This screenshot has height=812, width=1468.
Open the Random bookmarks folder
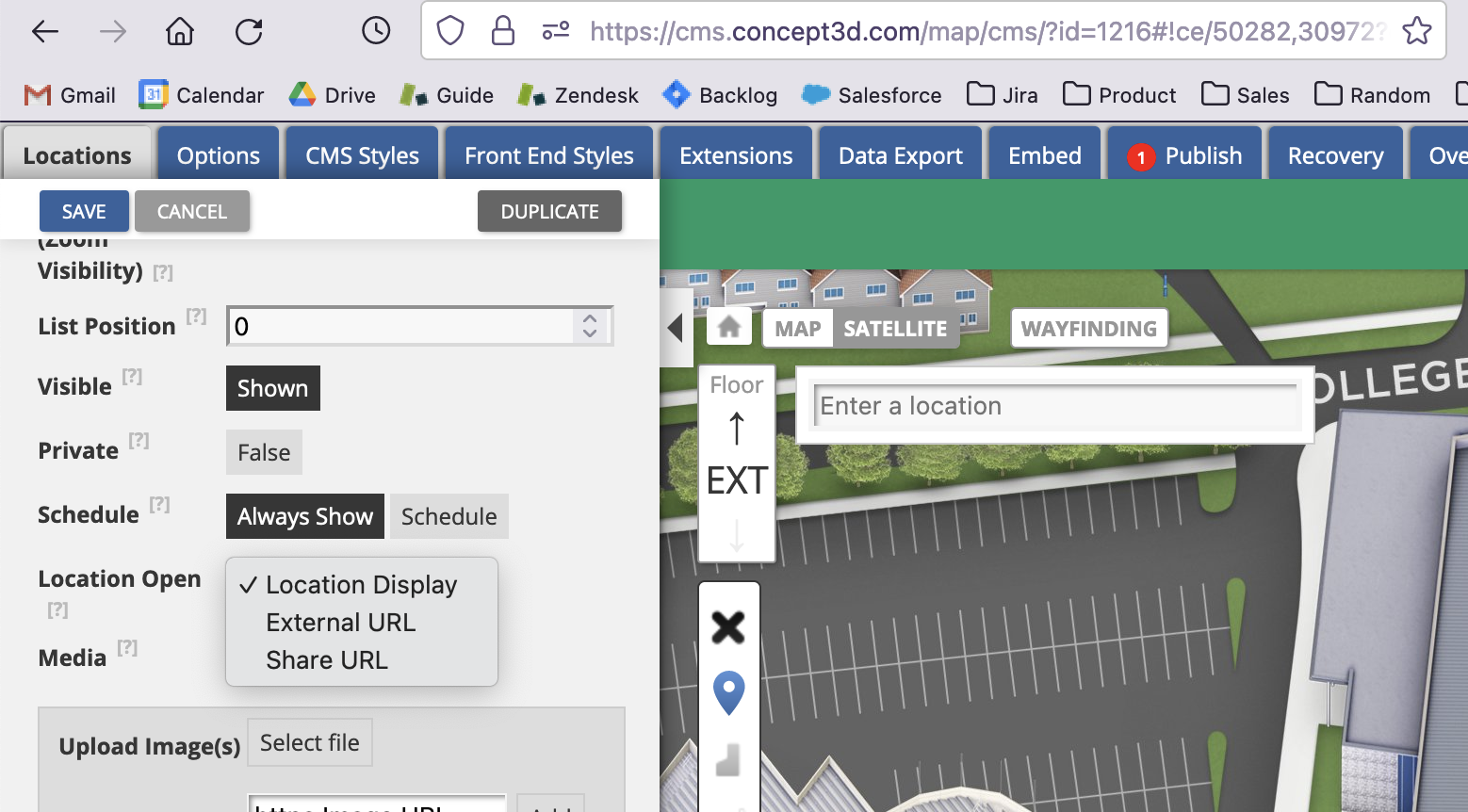tap(1373, 95)
